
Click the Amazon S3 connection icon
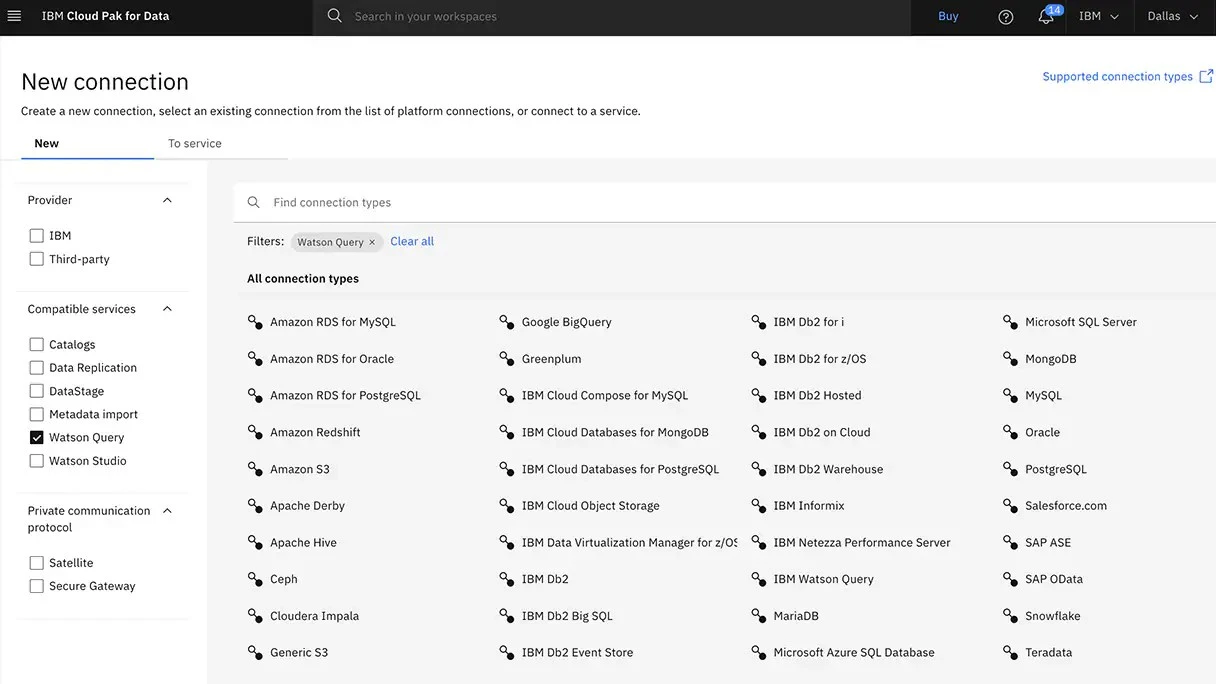click(255, 469)
